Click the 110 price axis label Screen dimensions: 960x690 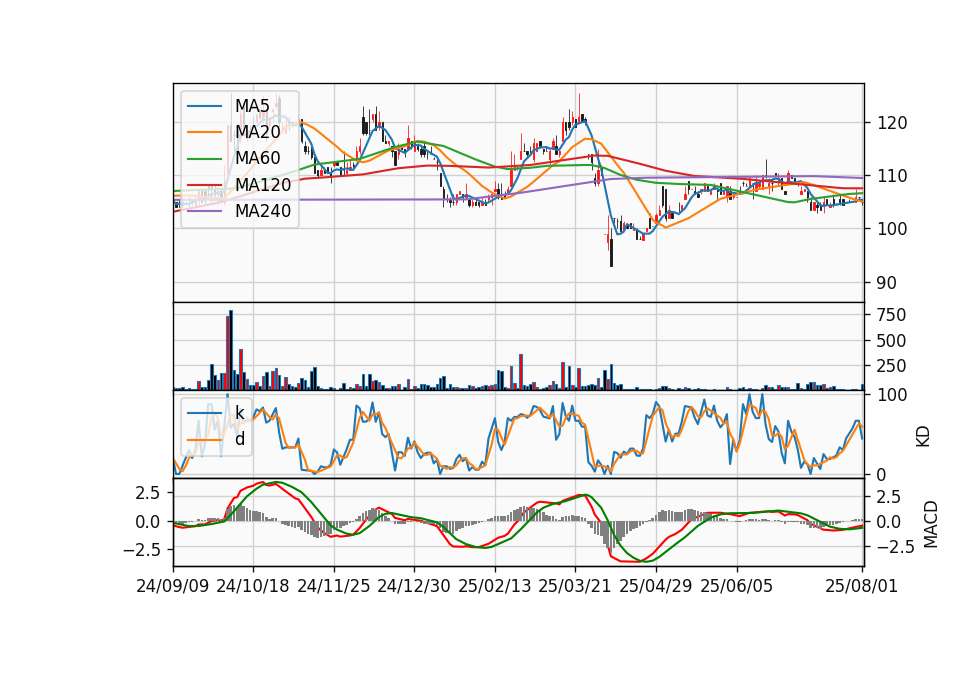(x=892, y=176)
